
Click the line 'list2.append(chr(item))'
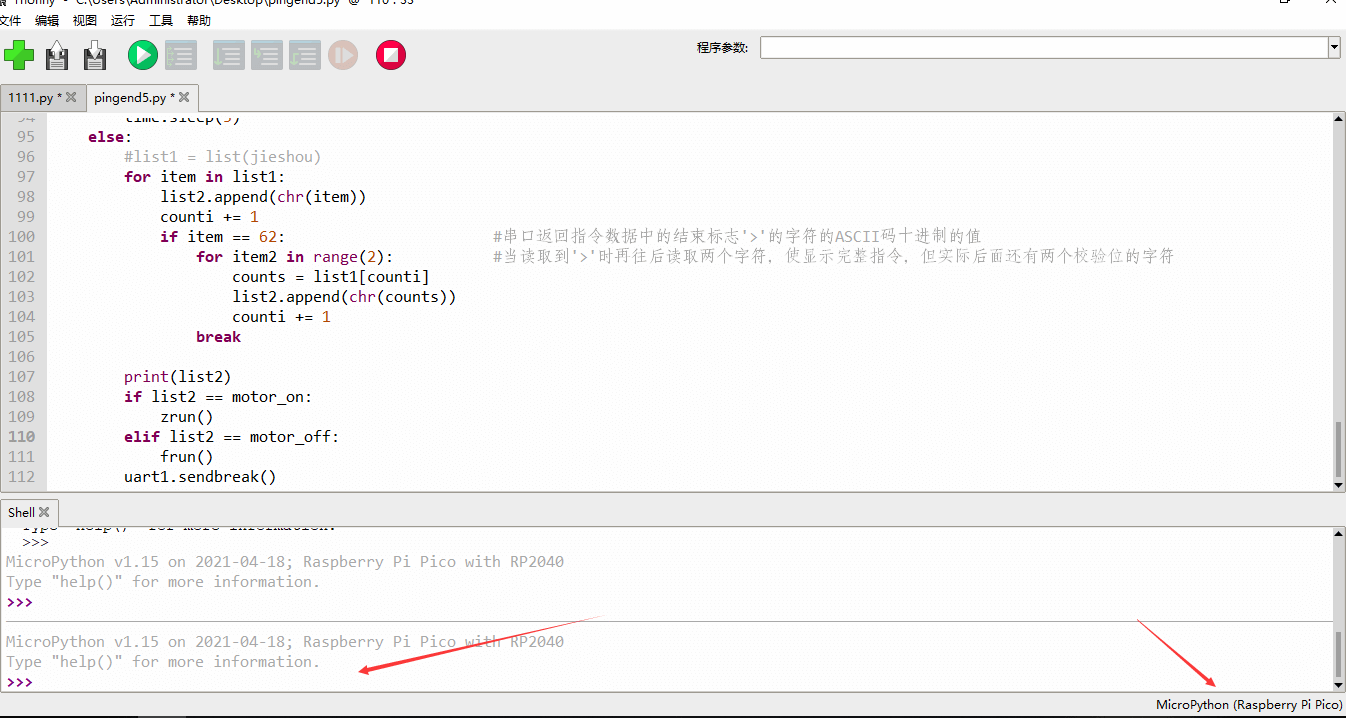[263, 196]
